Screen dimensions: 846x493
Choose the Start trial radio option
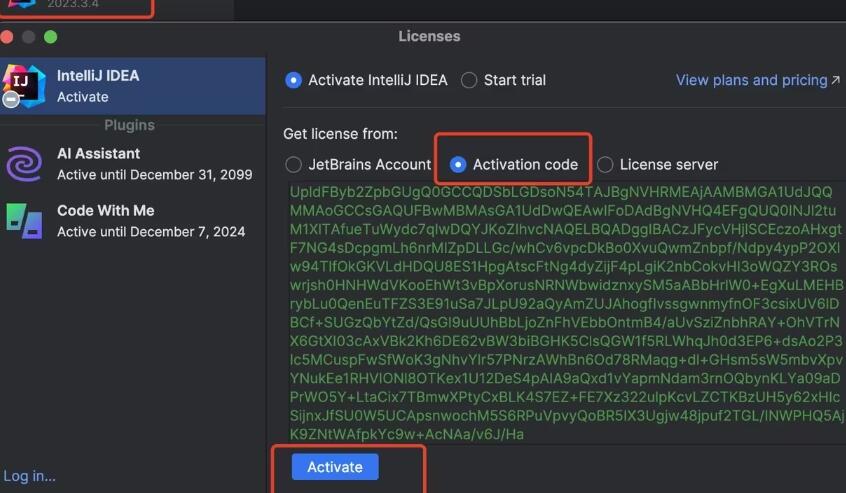pos(469,80)
